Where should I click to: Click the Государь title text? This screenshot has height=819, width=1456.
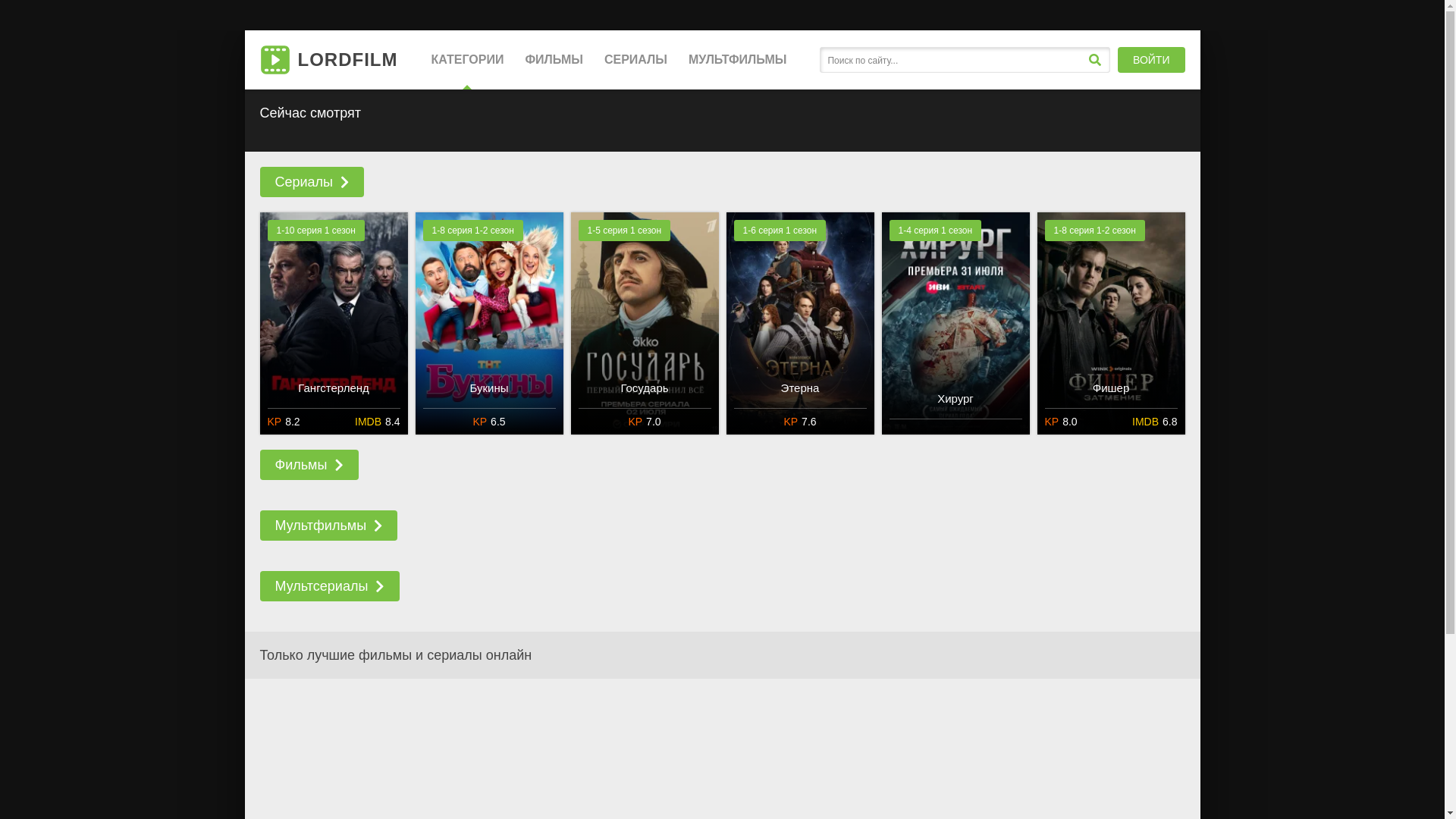pyautogui.click(x=645, y=388)
